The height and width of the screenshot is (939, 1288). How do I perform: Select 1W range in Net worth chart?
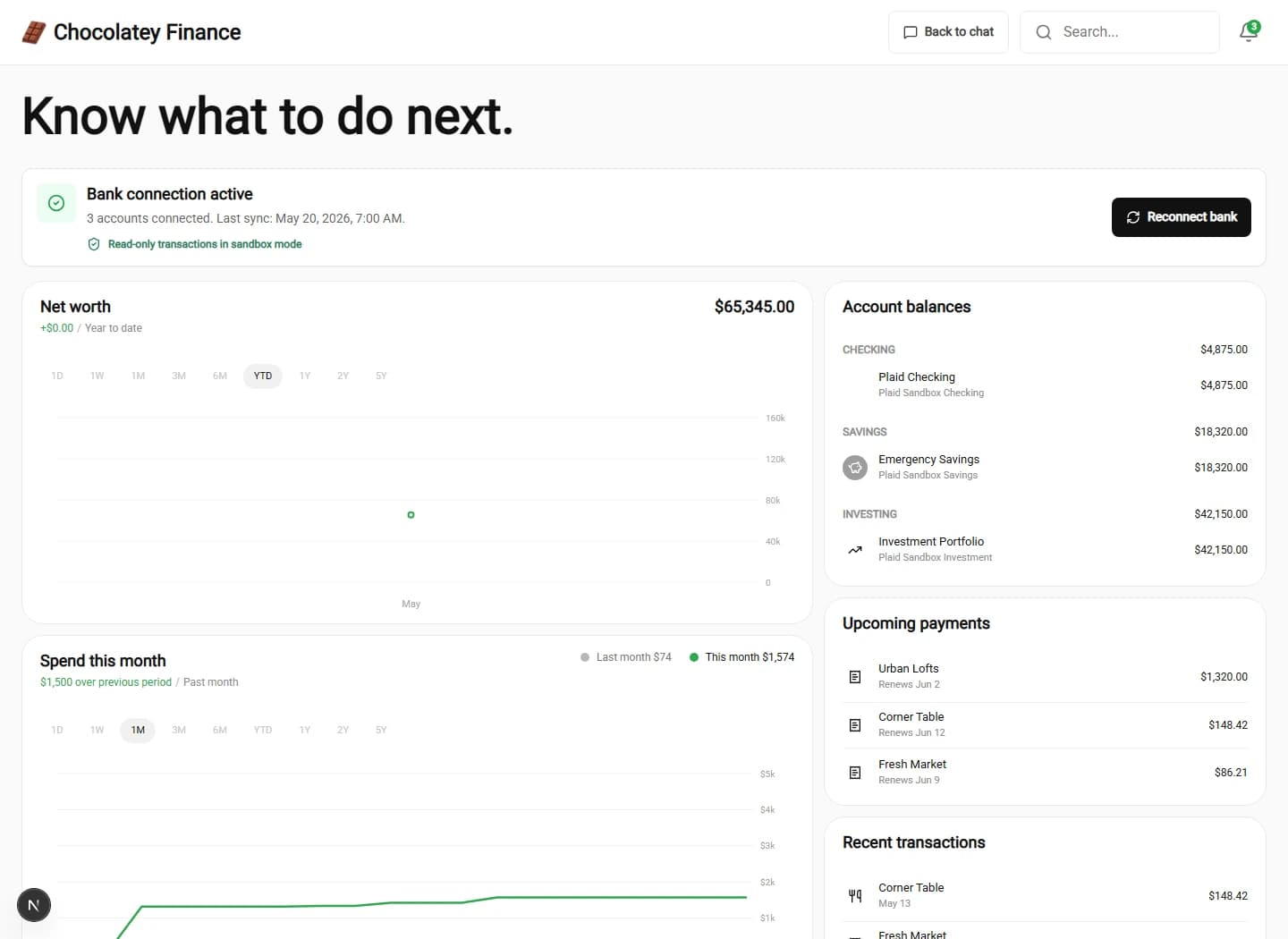pyautogui.click(x=97, y=376)
